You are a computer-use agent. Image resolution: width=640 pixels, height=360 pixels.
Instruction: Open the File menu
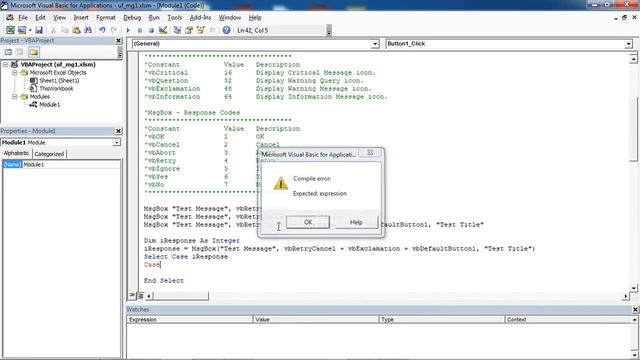[x=23, y=18]
